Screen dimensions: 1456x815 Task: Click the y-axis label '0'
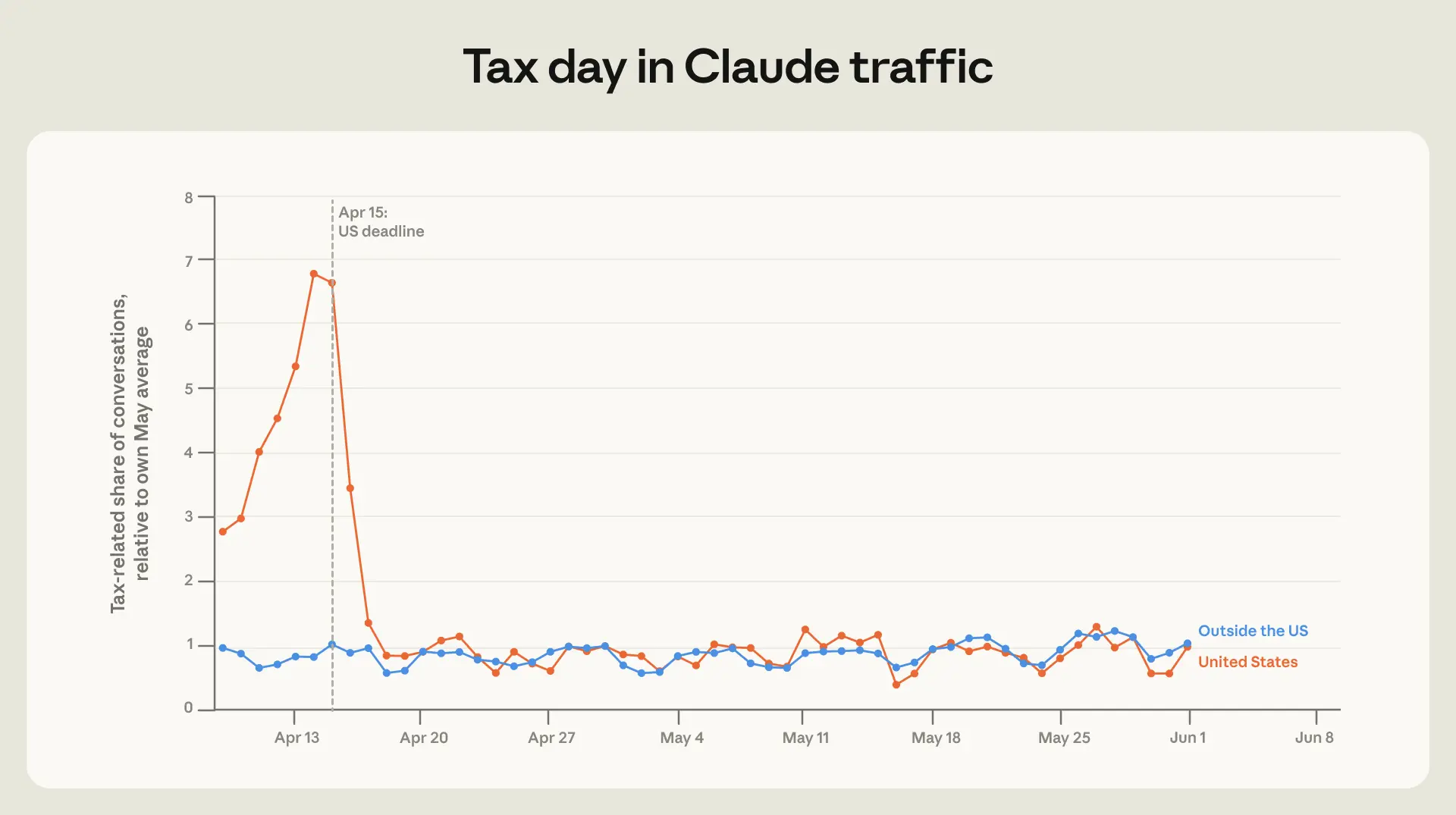[189, 707]
